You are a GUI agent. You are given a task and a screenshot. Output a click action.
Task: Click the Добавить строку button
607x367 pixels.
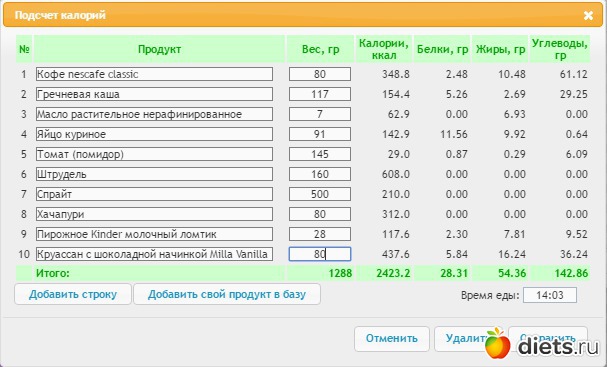pos(73,294)
